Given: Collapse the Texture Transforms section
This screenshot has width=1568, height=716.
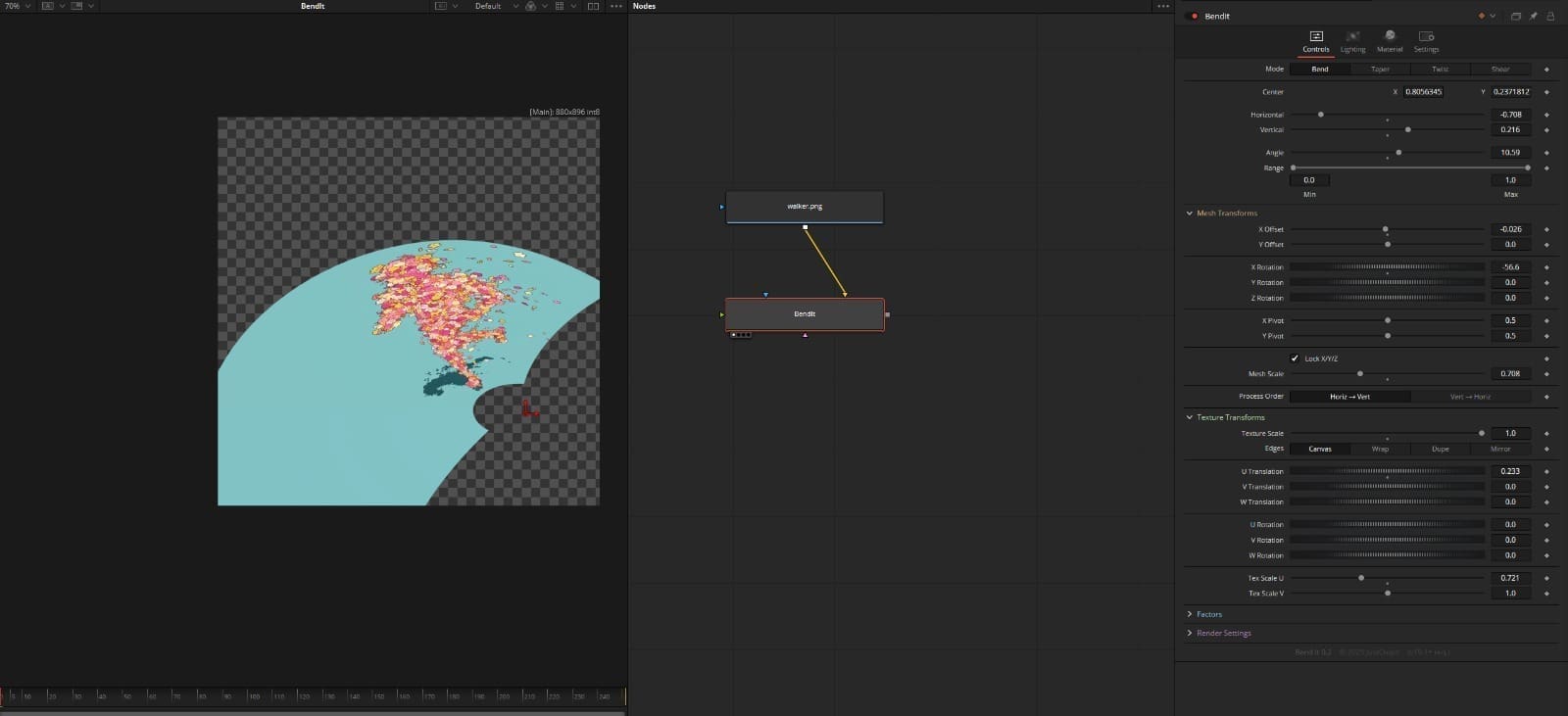Looking at the screenshot, I should click(x=1190, y=417).
